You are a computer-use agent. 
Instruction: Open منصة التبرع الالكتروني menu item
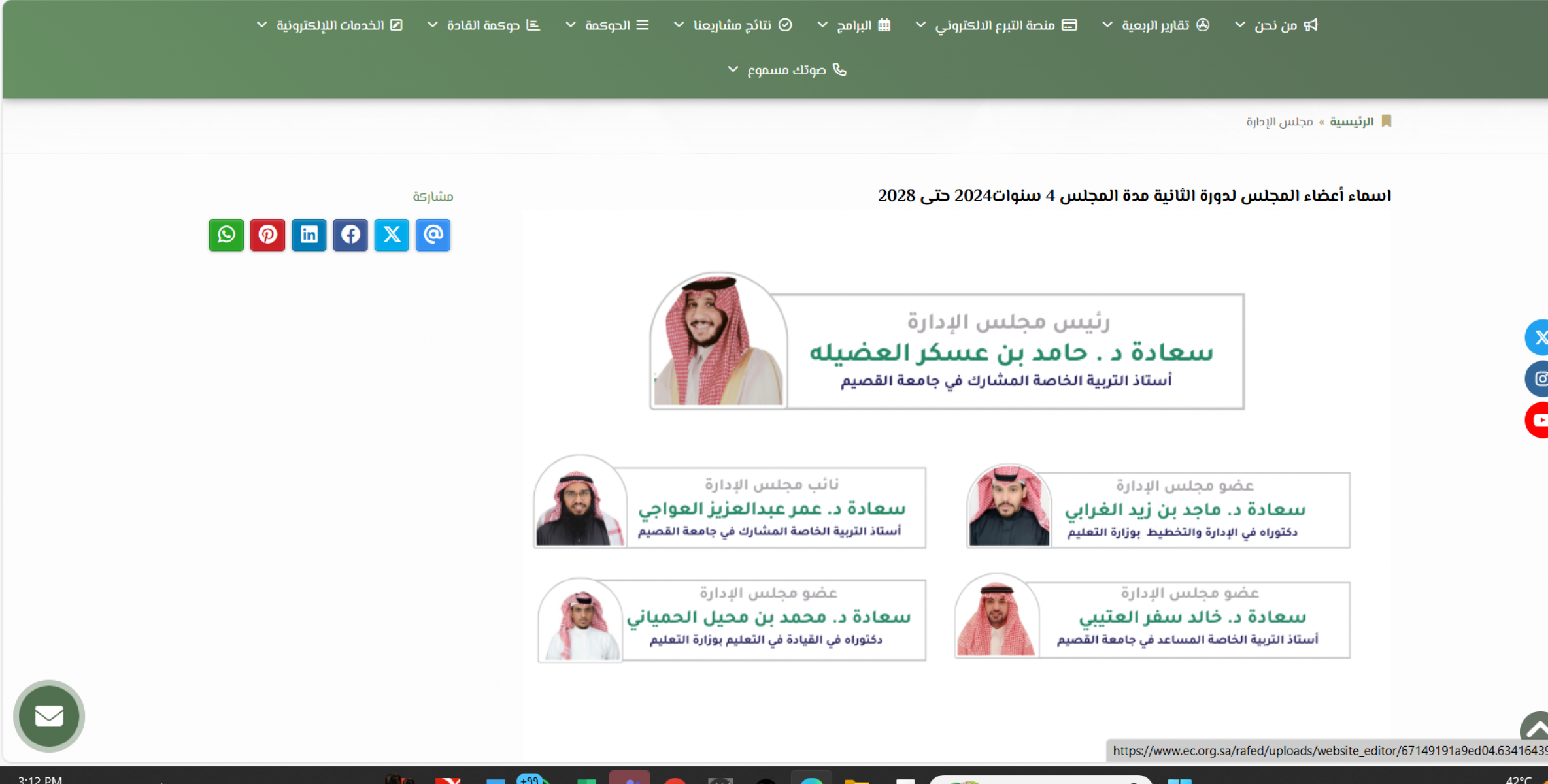(x=995, y=25)
